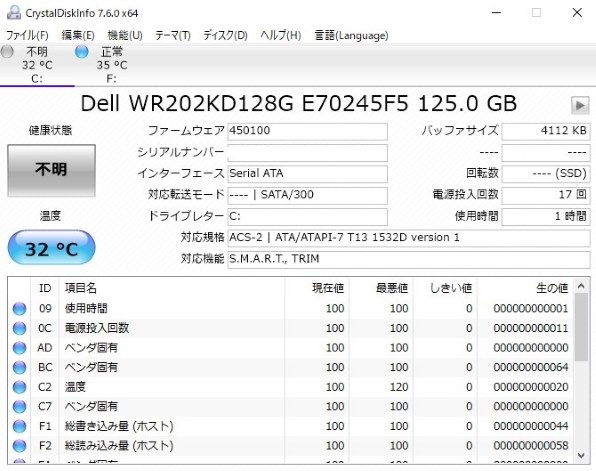Screen dimensions: 596x471
Task: Click the firmware field showing 450100
Action: tap(307, 132)
